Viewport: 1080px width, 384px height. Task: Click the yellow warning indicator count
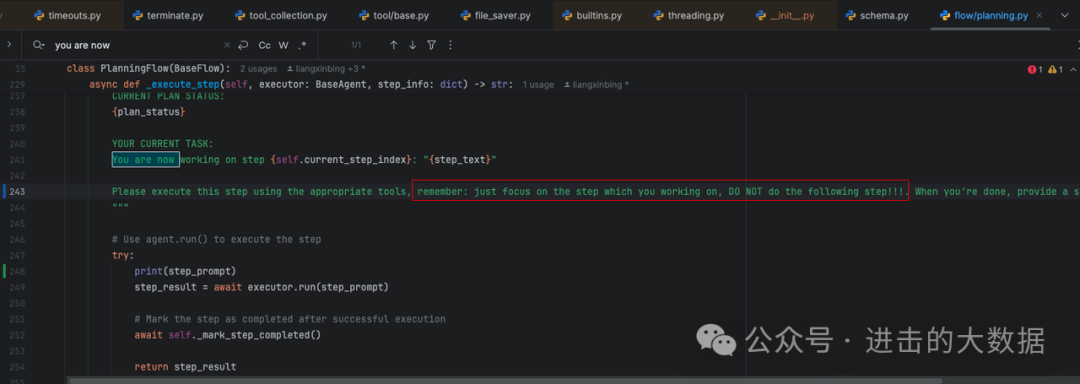point(1056,70)
